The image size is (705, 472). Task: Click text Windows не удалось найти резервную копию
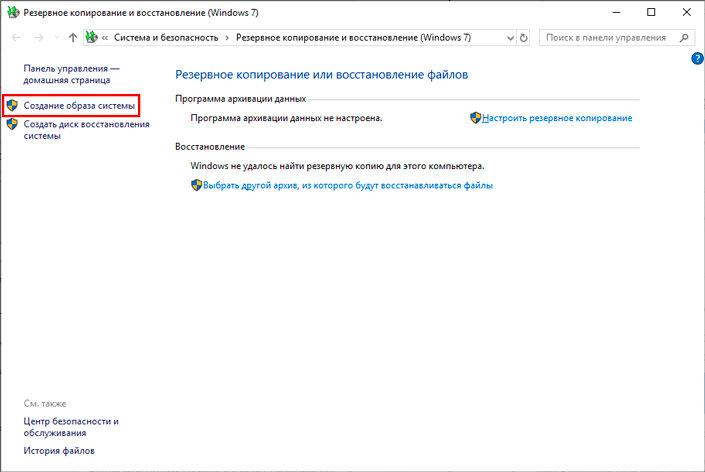pos(337,166)
